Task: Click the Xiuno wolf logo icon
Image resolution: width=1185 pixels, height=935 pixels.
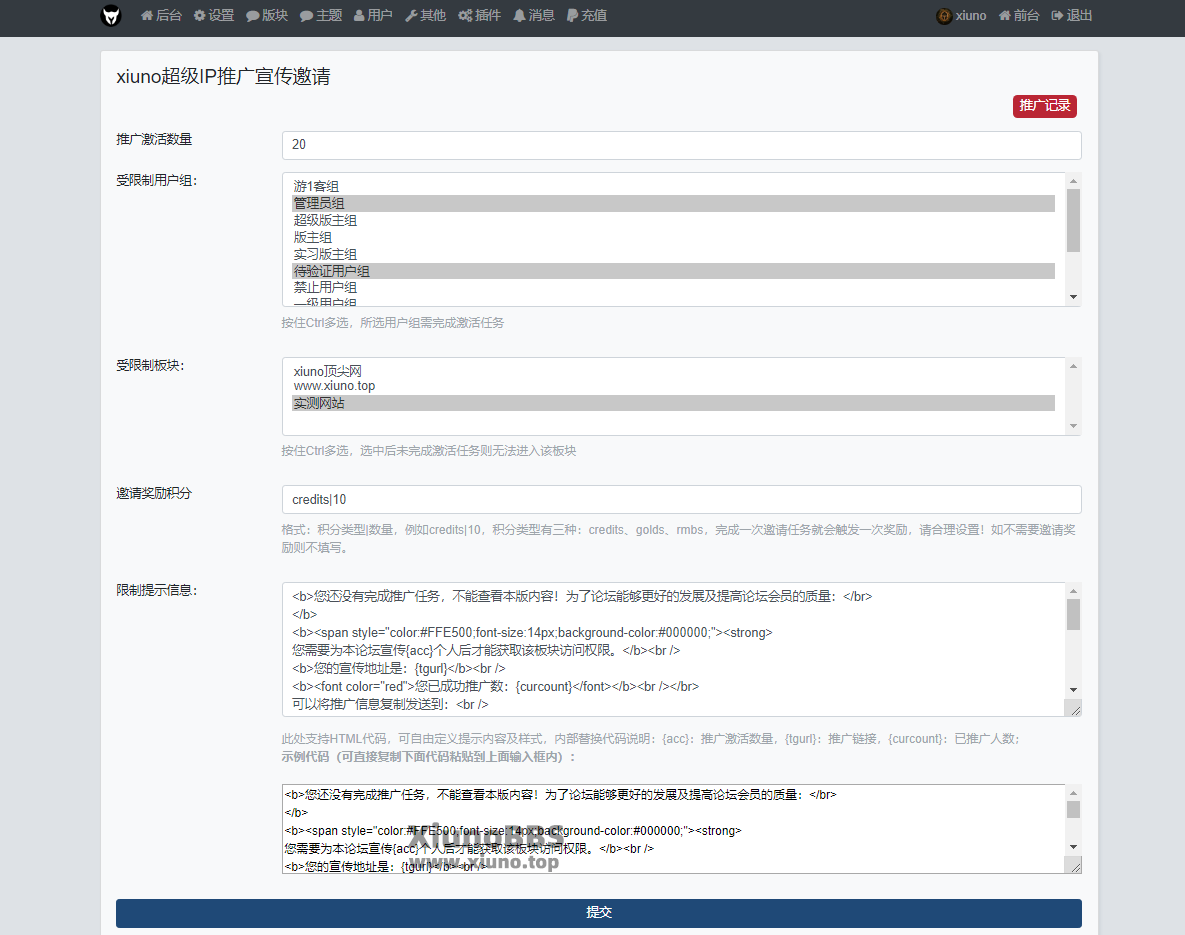Action: point(111,16)
